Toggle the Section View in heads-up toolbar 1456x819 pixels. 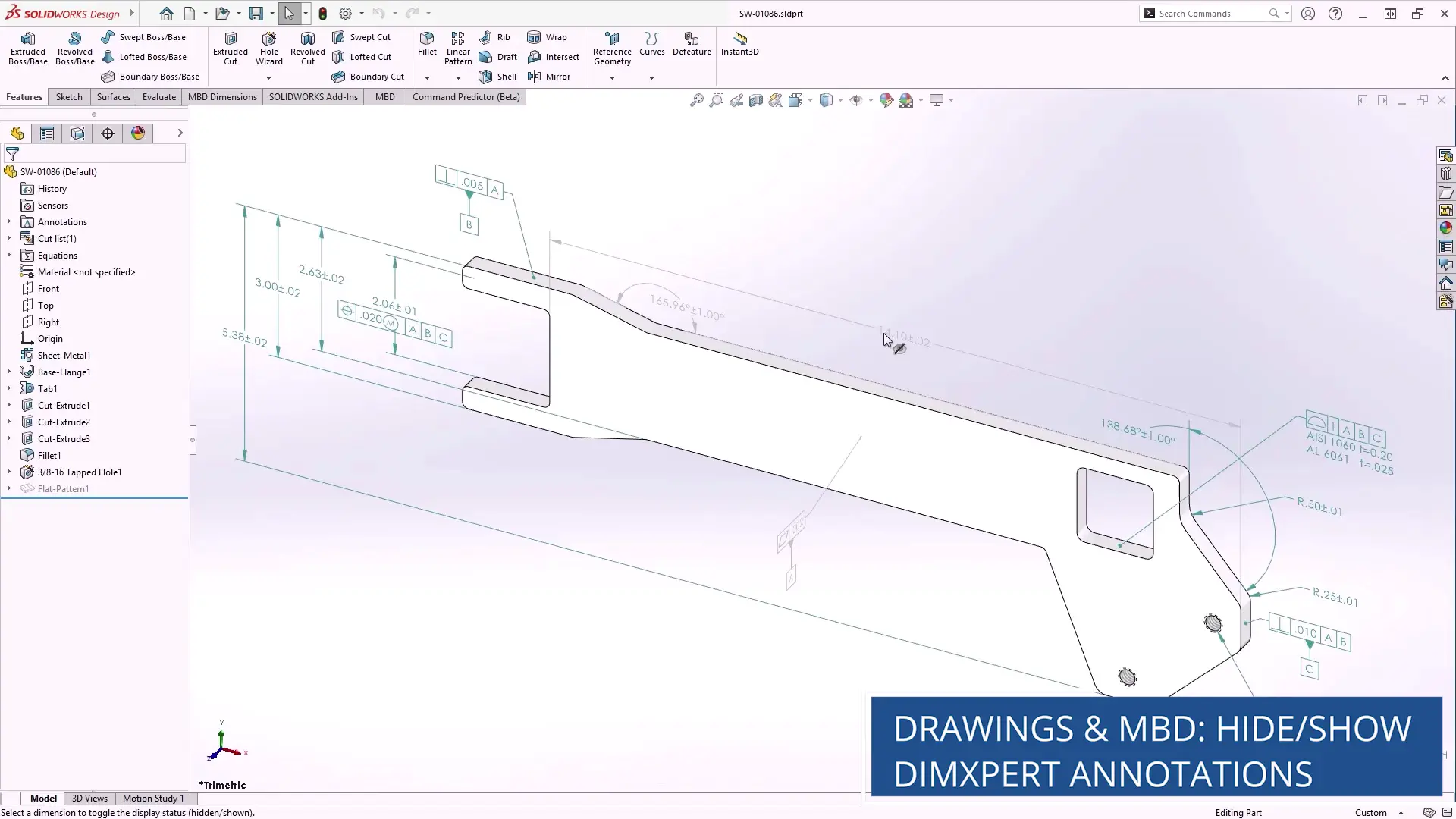(756, 99)
